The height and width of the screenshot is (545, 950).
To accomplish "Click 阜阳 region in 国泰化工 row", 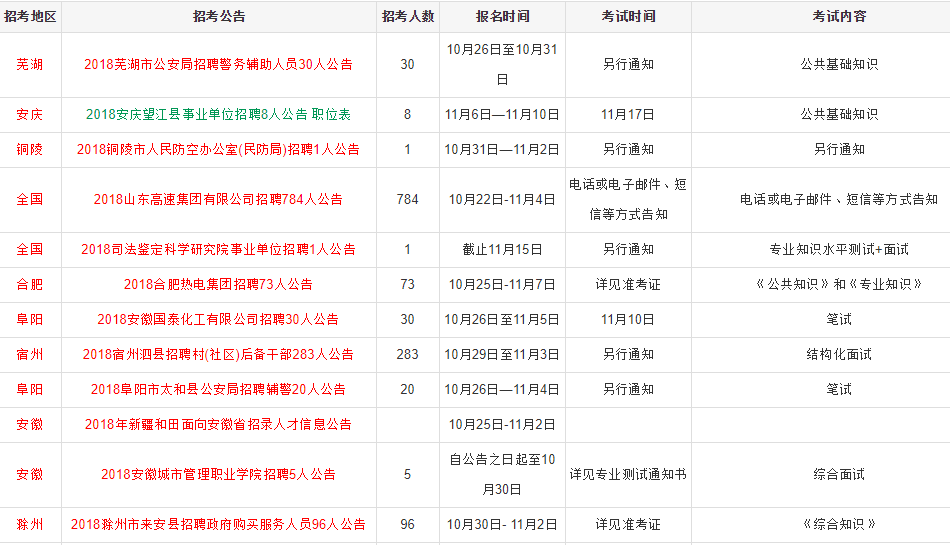I will (x=30, y=320).
